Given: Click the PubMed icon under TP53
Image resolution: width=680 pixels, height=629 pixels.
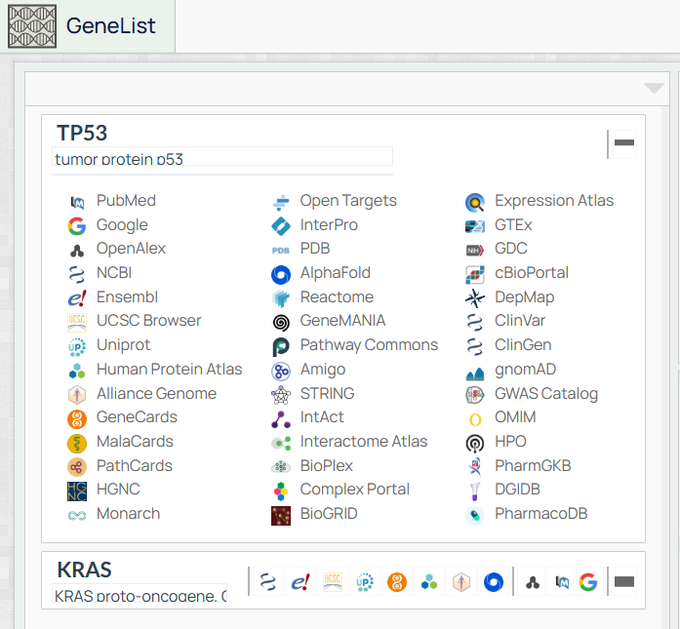Looking at the screenshot, I should [x=77, y=202].
